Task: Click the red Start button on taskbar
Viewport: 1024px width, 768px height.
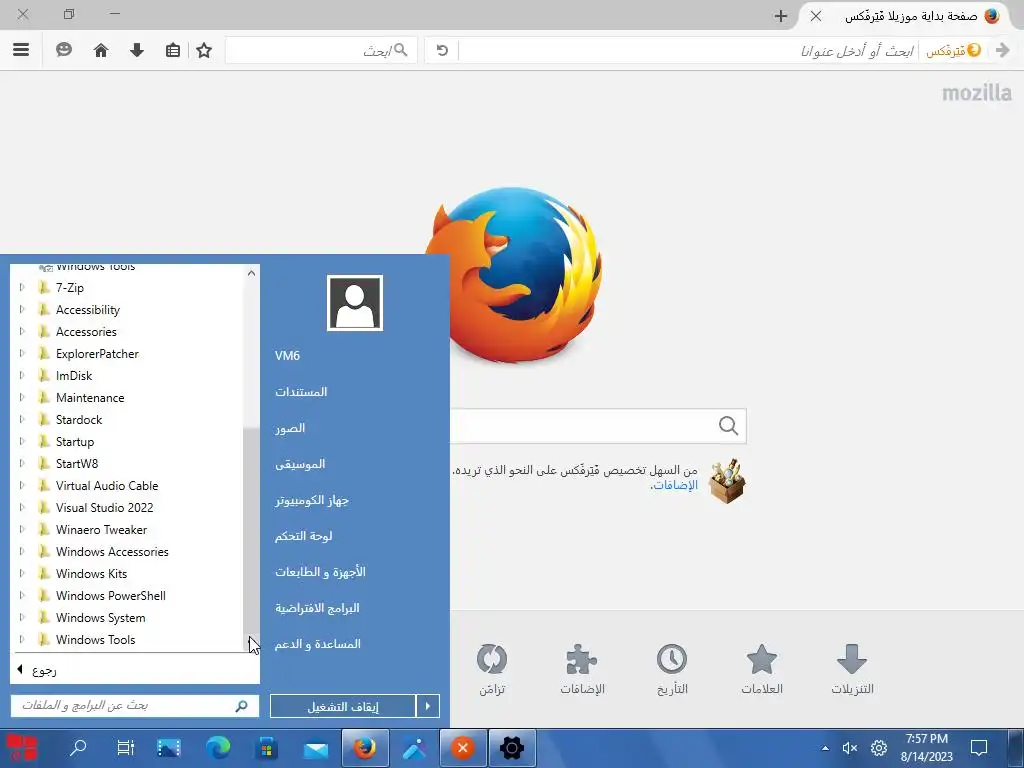Action: (22, 748)
